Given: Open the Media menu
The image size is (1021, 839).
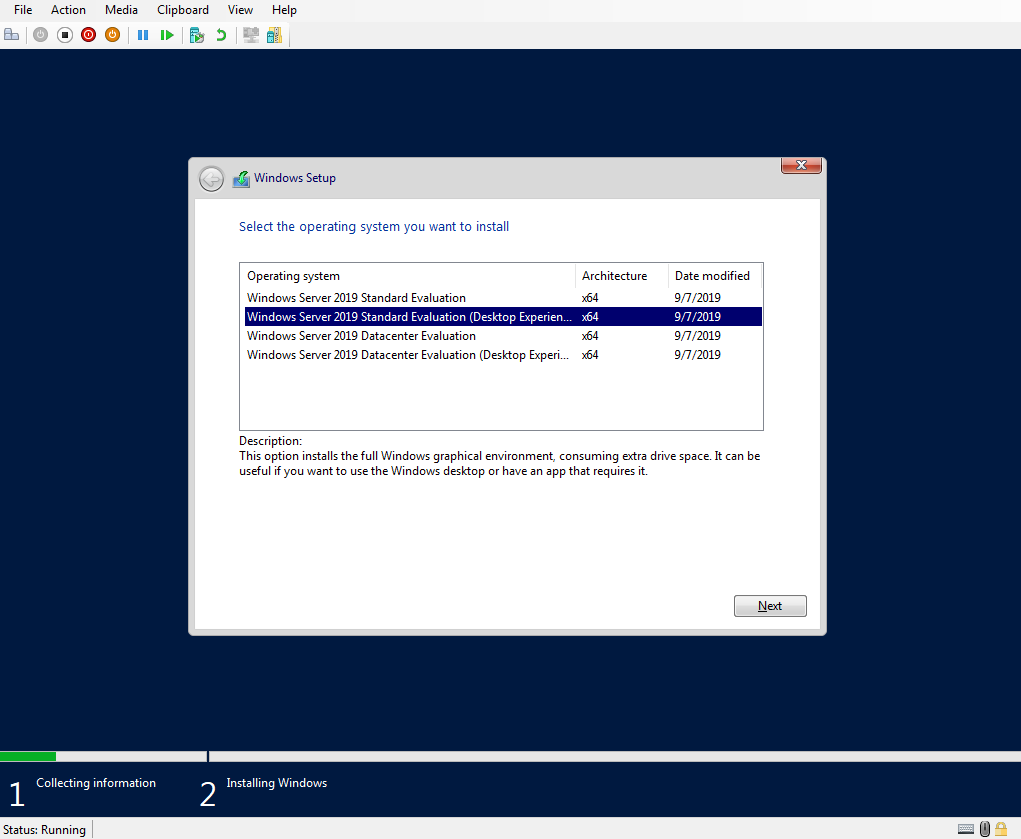Looking at the screenshot, I should pos(121,10).
